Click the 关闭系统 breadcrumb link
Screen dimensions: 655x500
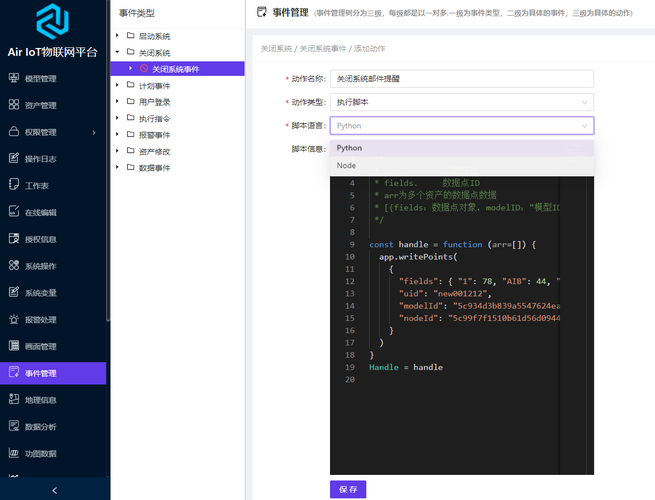pos(276,49)
